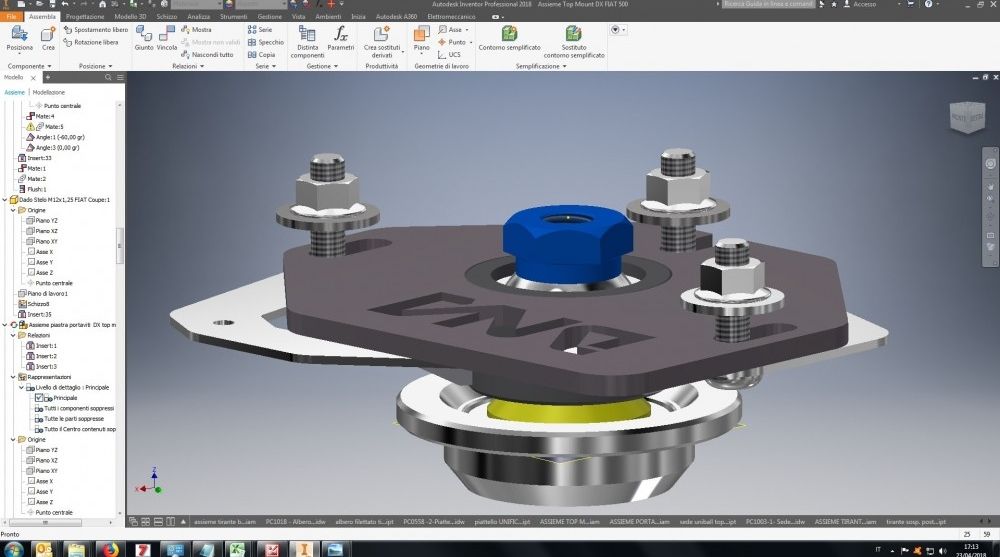Click the UCS tool
Viewport: 1000px width, 557px height.
coord(449,55)
